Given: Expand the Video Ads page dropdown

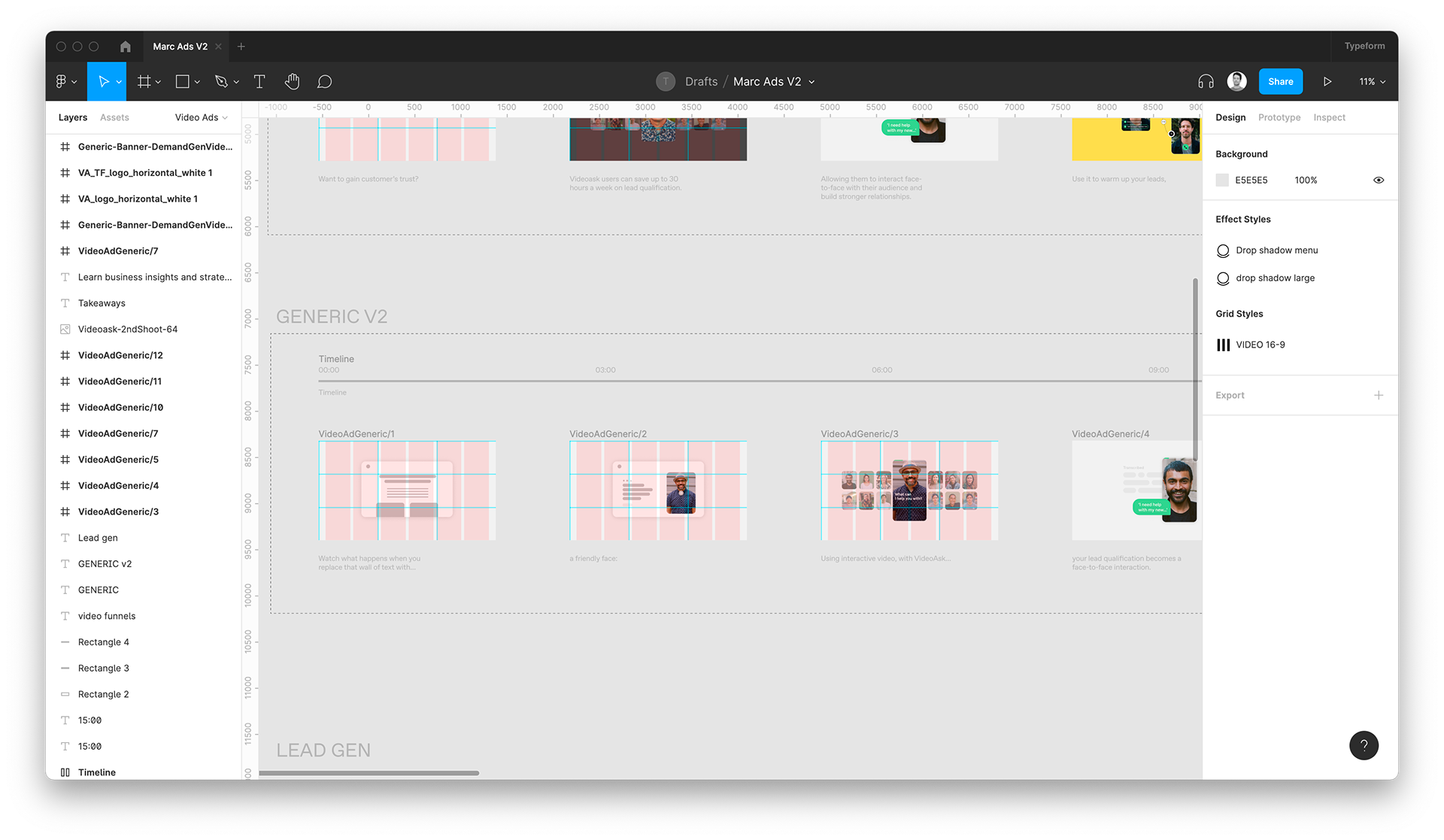Looking at the screenshot, I should (201, 117).
